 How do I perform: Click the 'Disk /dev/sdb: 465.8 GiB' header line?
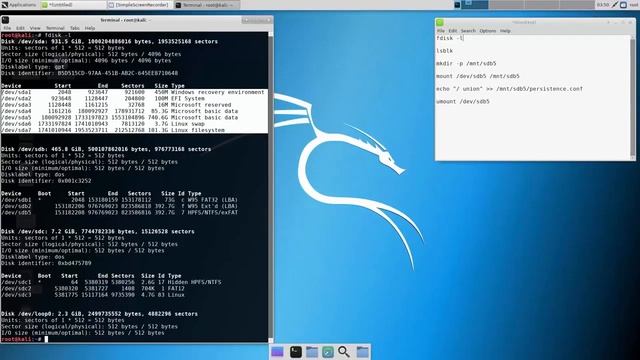106,149
